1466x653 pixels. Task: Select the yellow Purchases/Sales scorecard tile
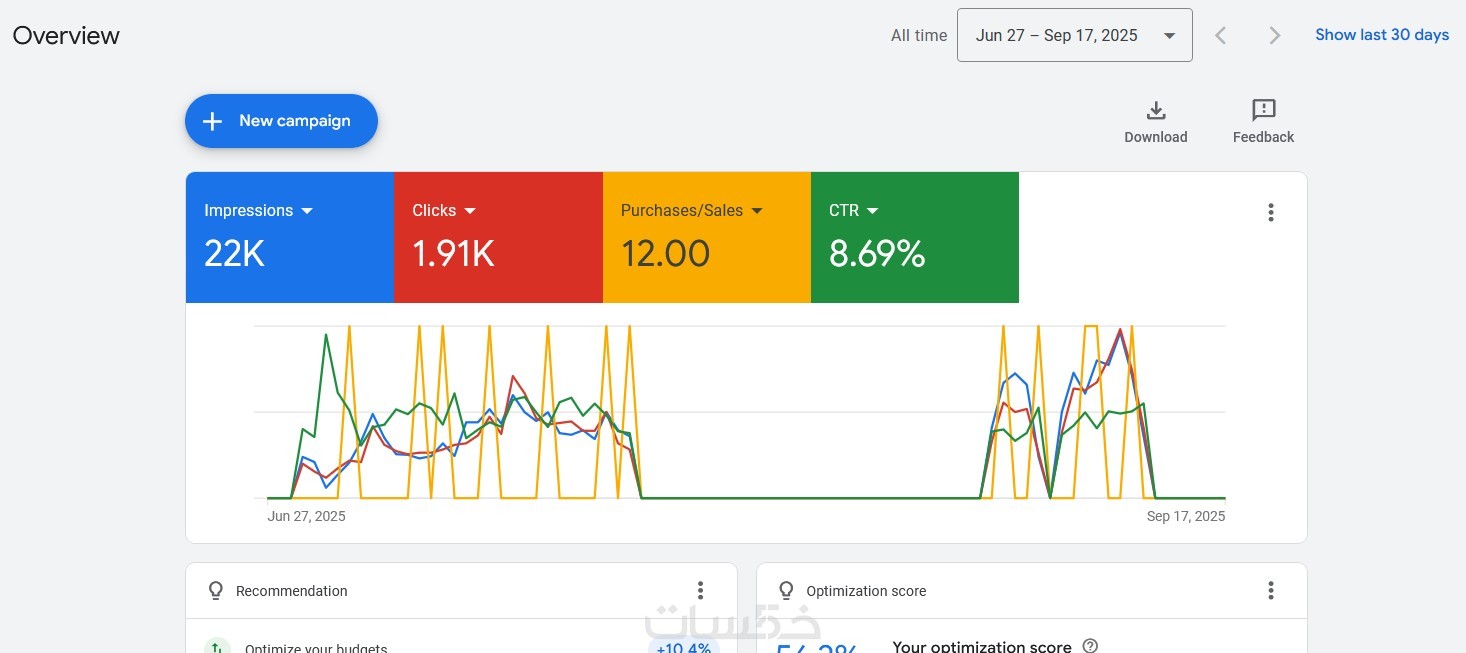[x=707, y=237]
